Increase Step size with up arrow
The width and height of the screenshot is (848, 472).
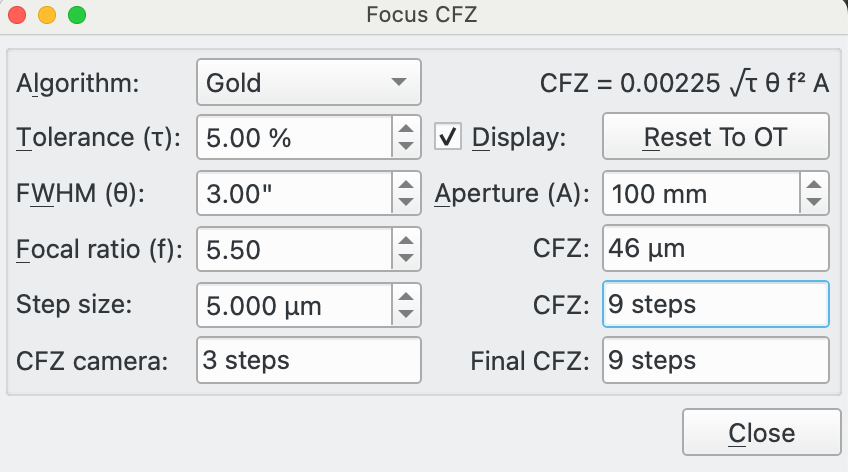(405, 295)
